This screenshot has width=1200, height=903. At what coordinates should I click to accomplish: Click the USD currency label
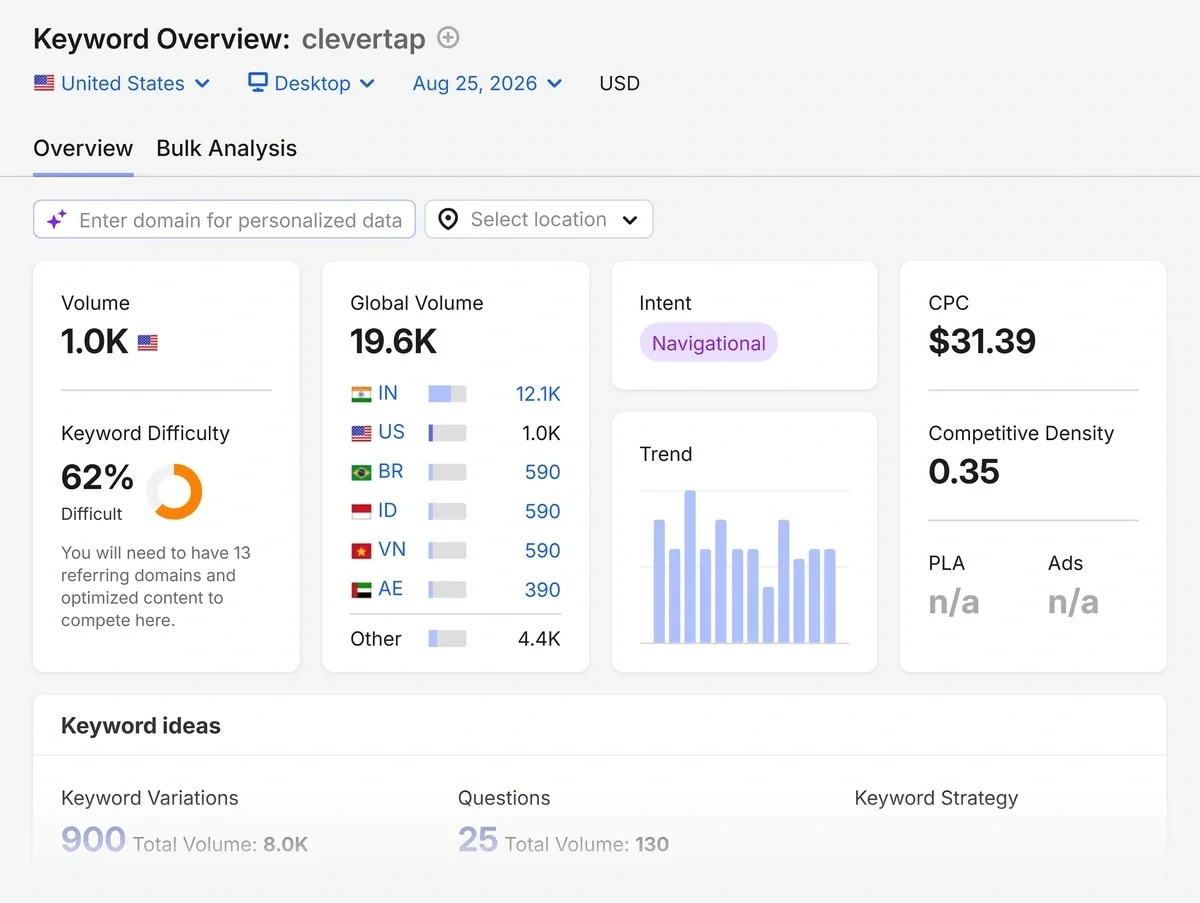(x=619, y=84)
